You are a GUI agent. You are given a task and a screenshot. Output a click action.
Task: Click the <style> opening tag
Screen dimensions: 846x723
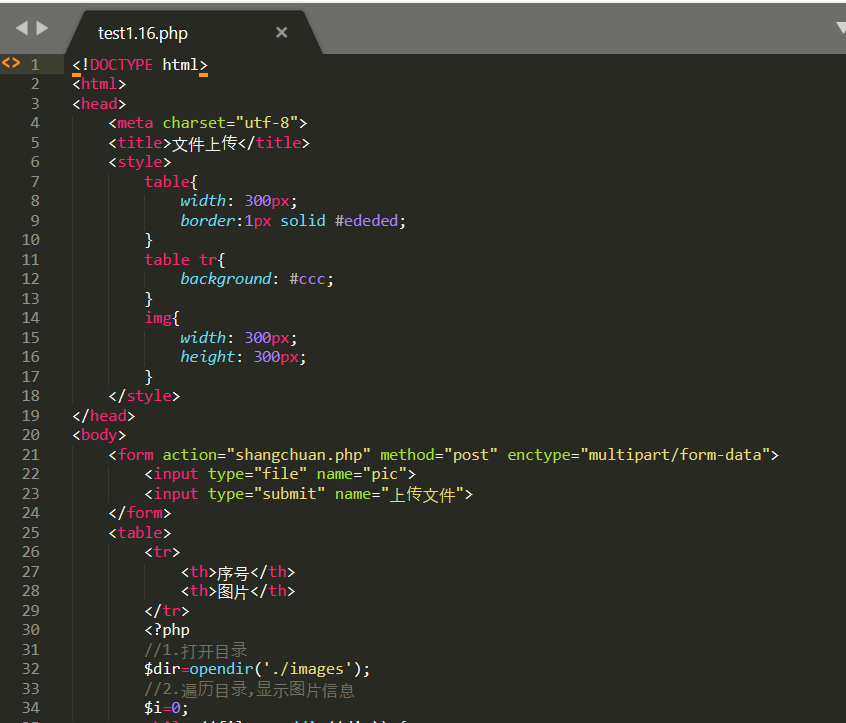[140, 162]
